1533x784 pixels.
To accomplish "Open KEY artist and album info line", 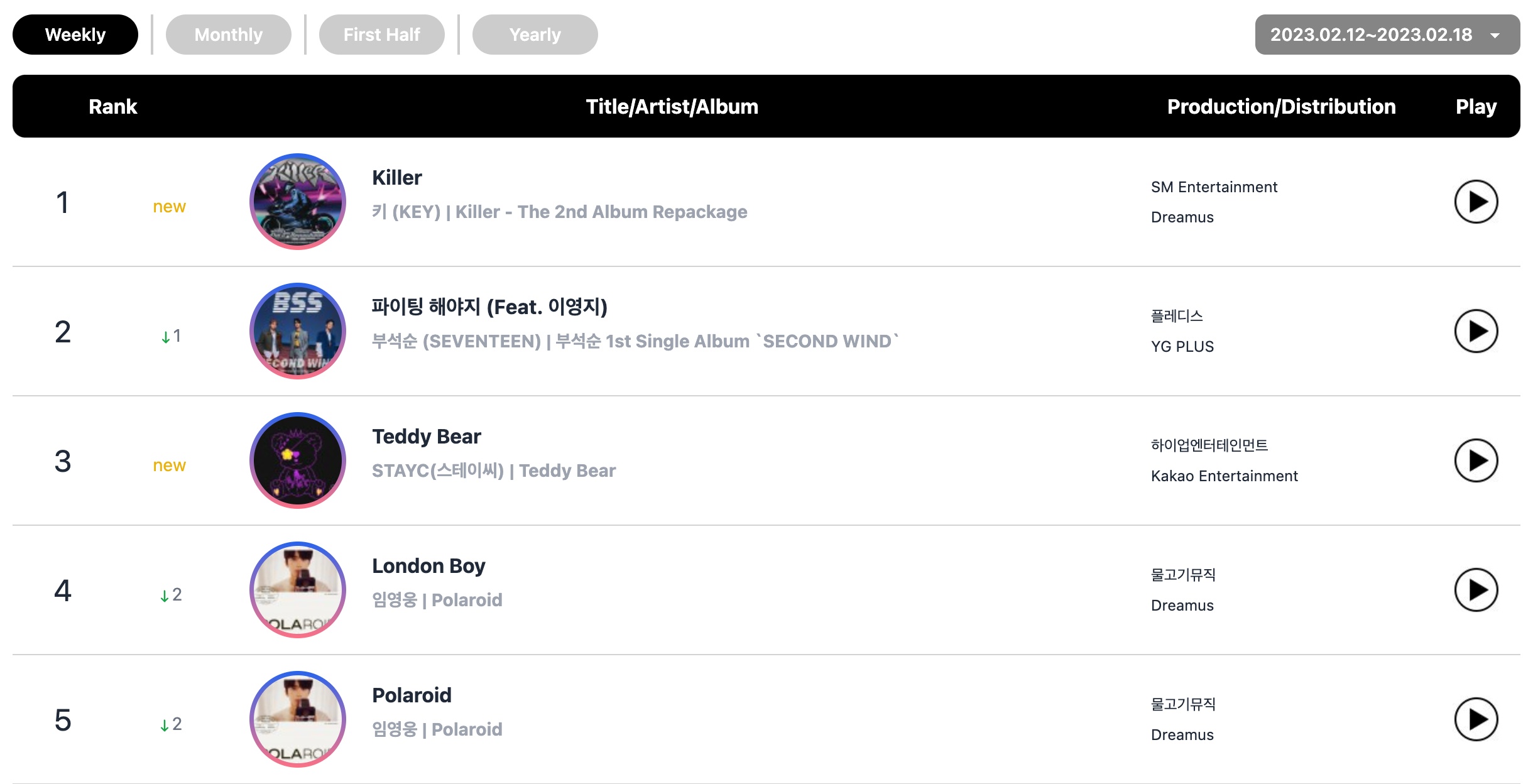I will pyautogui.click(x=560, y=212).
